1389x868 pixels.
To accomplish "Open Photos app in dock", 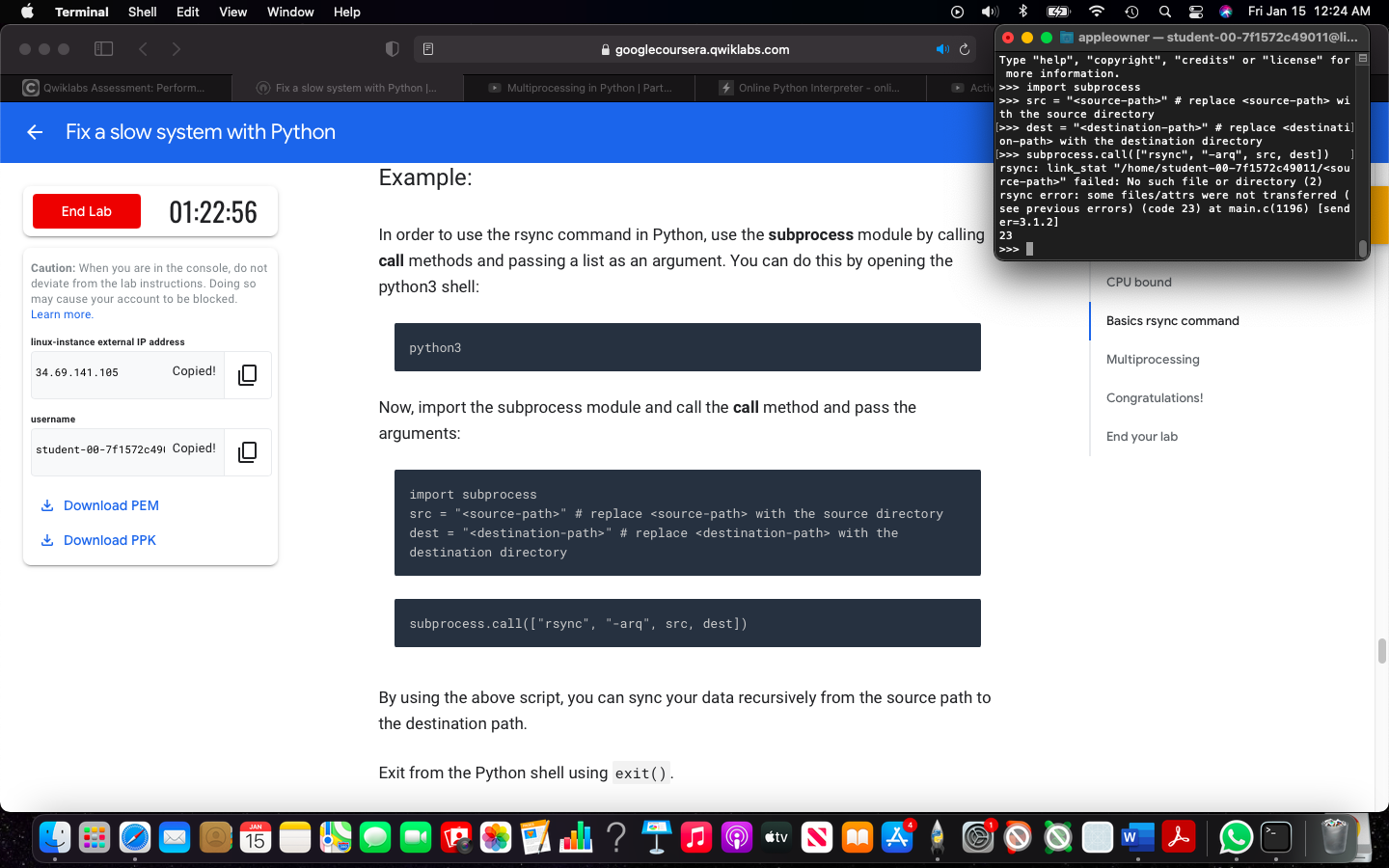I will (496, 837).
